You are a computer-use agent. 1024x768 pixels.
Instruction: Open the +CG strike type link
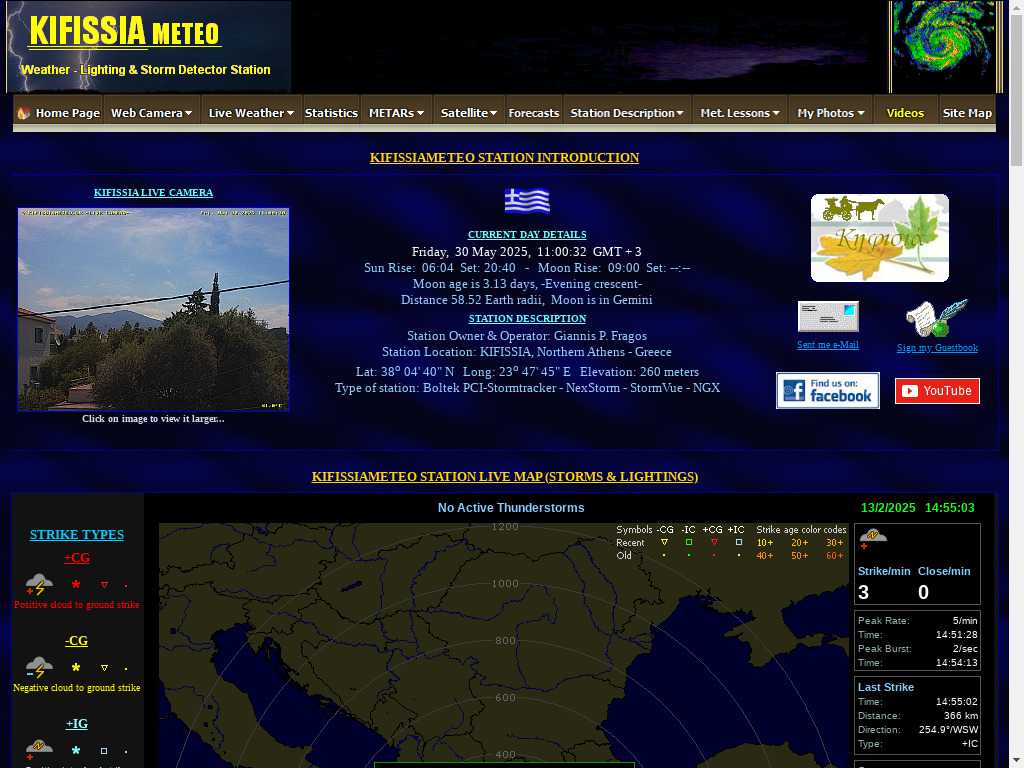pos(76,558)
